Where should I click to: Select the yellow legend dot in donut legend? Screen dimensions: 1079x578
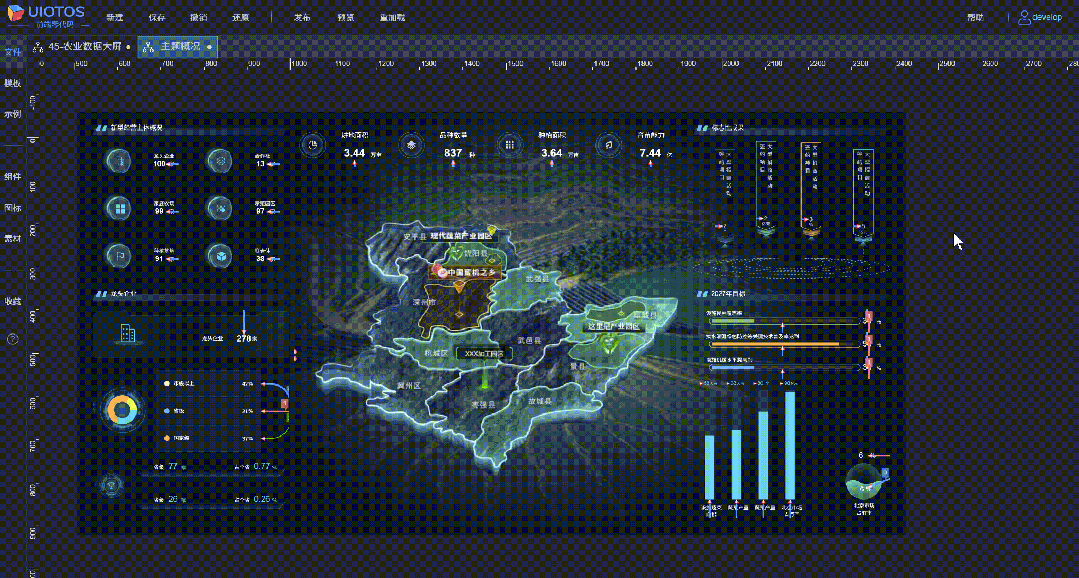pos(167,383)
